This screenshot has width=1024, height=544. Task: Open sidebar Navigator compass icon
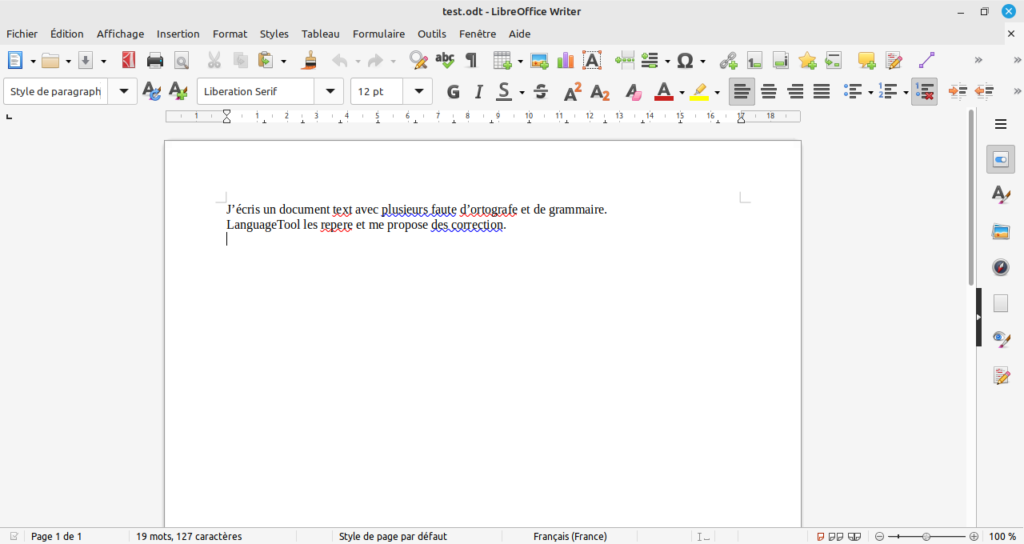(x=1000, y=267)
